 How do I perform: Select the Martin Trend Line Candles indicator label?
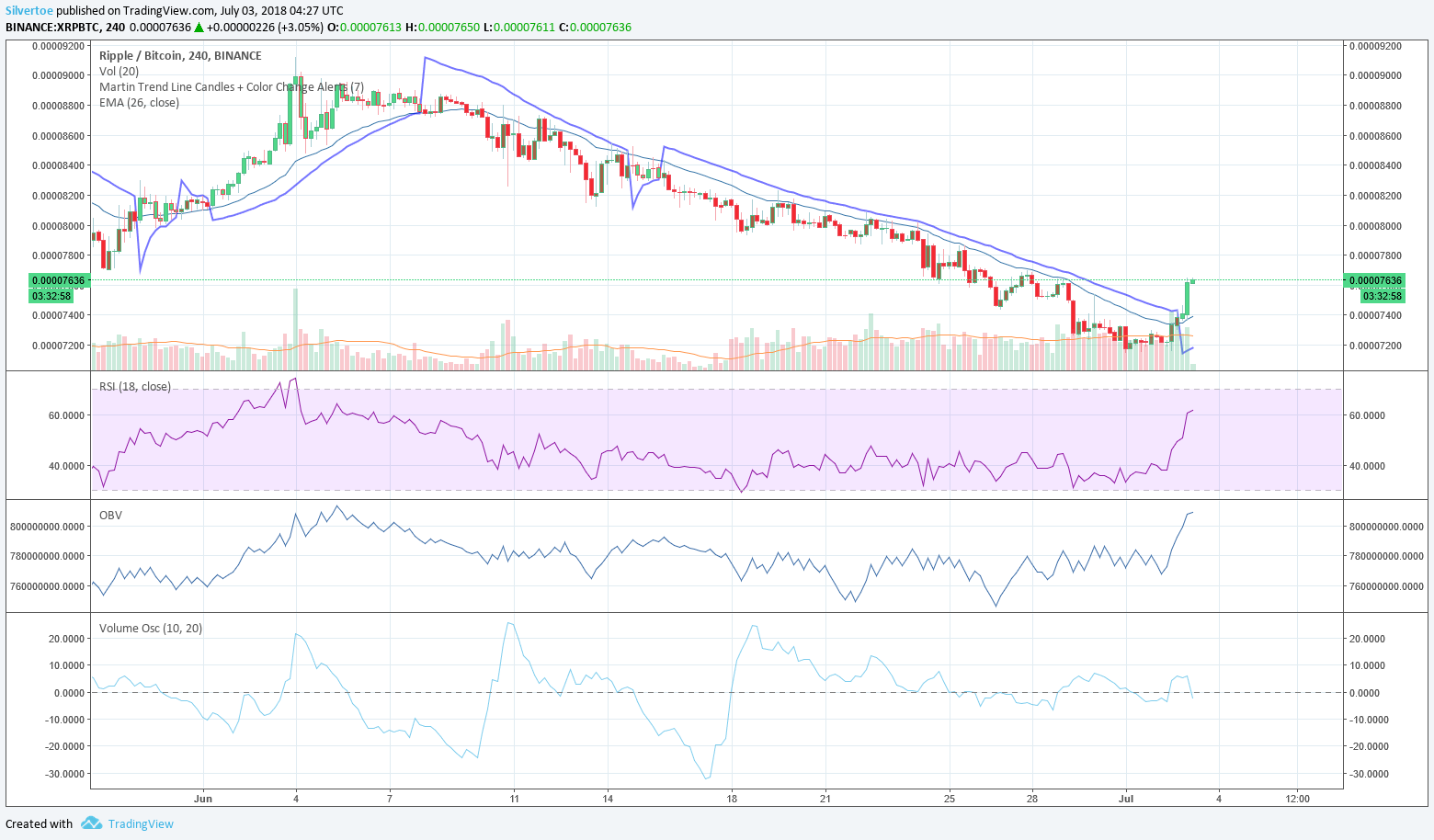(x=232, y=86)
